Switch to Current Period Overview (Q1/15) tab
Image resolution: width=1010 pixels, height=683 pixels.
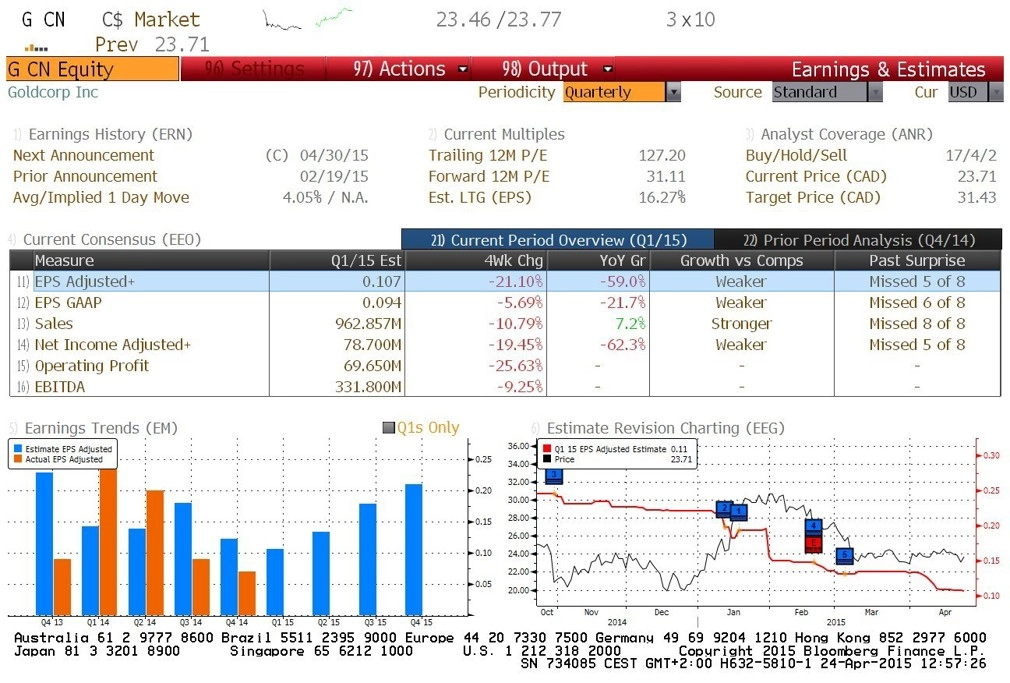pyautogui.click(x=558, y=240)
